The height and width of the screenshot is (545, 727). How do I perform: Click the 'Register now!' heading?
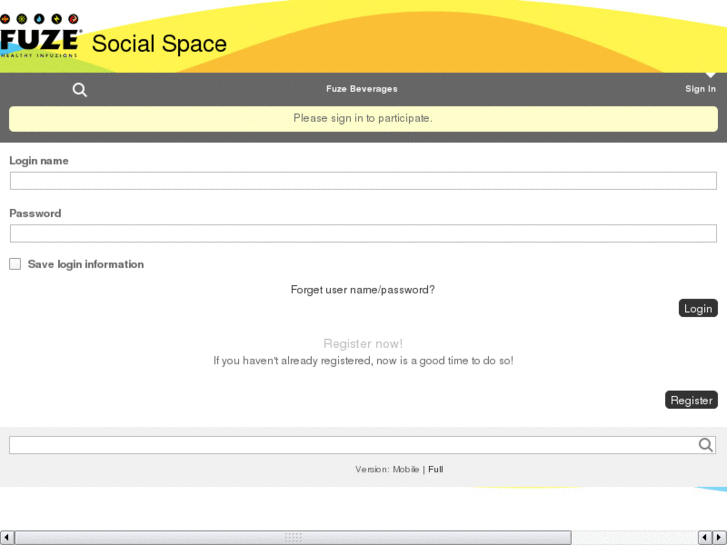coord(363,344)
